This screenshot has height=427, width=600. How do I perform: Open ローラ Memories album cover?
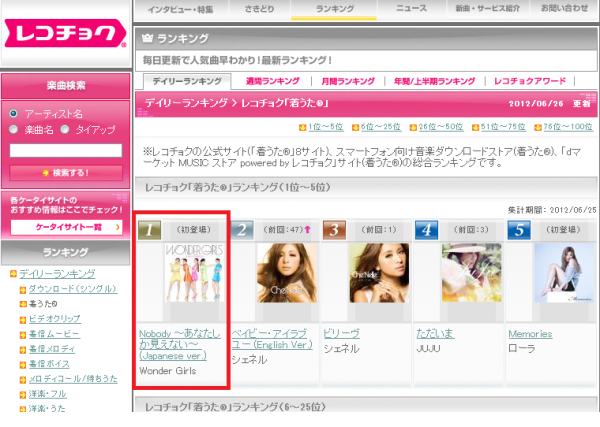click(x=564, y=273)
